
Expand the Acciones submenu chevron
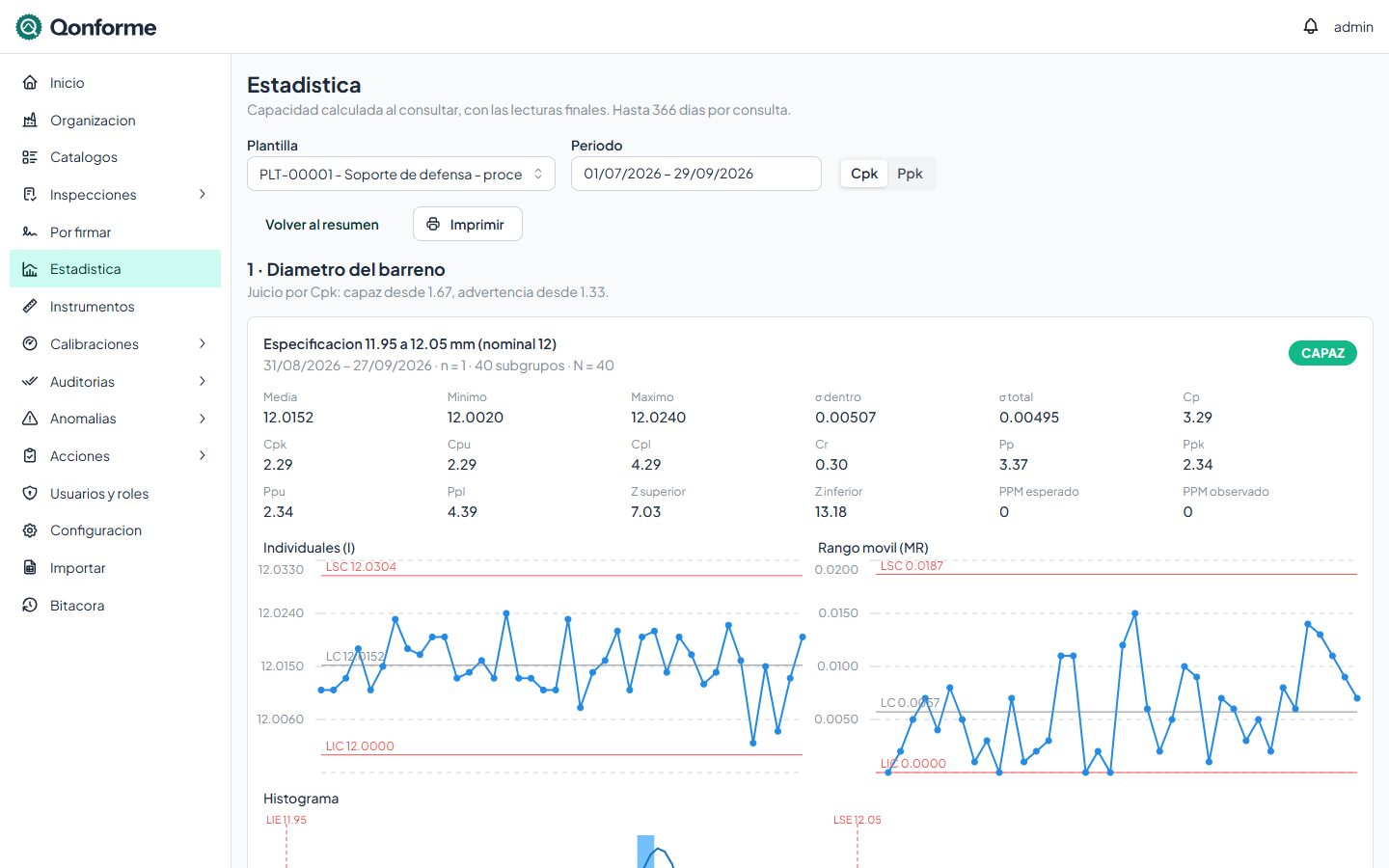tap(203, 456)
